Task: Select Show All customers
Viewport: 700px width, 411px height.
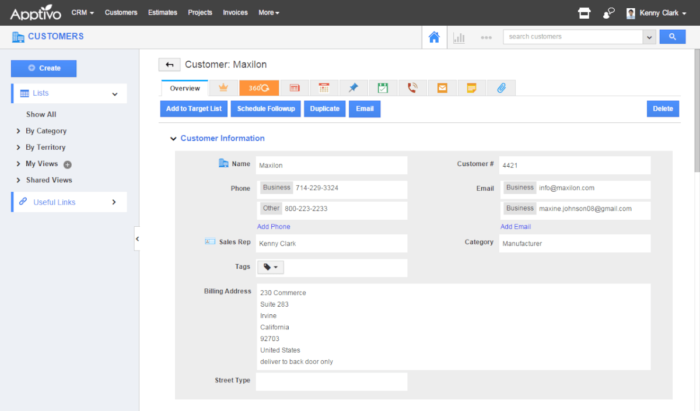Action: pyautogui.click(x=41, y=114)
